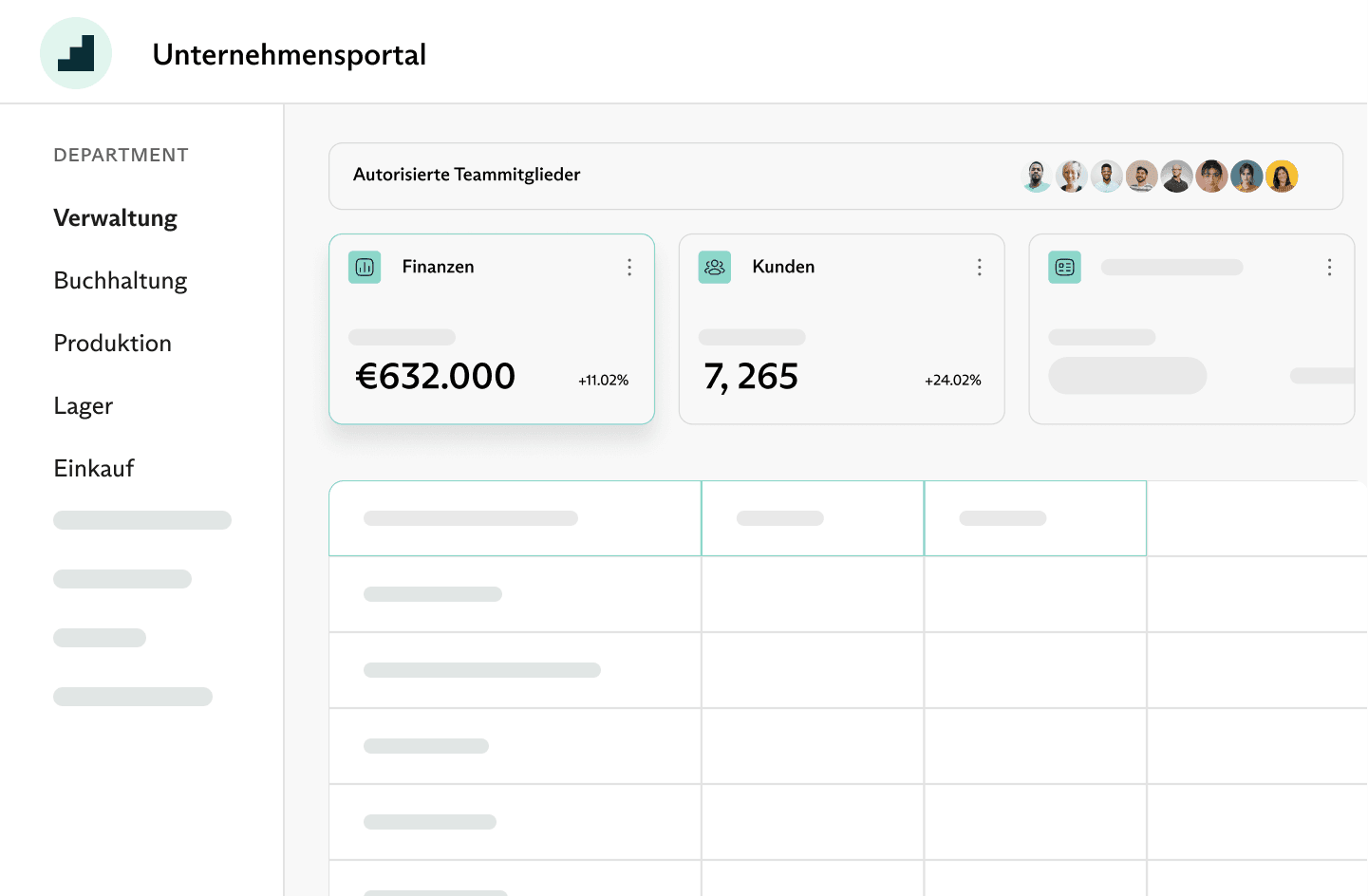Click the first team member avatar
Screen dimensions: 1368x896
coord(1036,177)
